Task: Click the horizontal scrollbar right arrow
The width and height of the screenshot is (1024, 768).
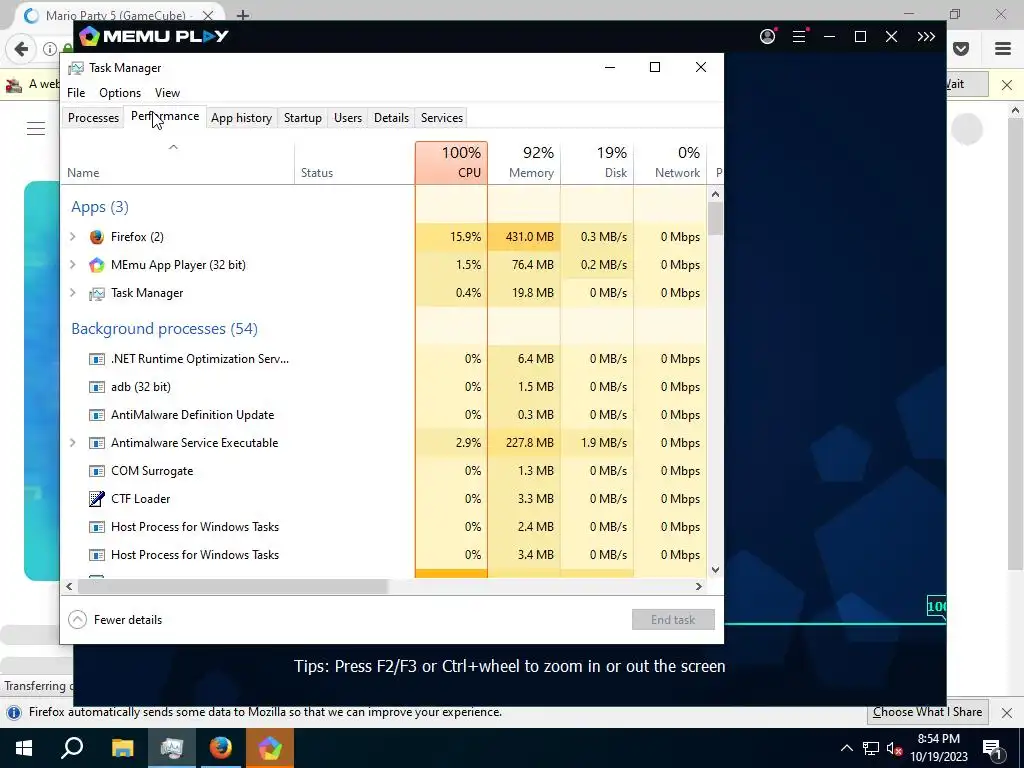Action: 698,586
